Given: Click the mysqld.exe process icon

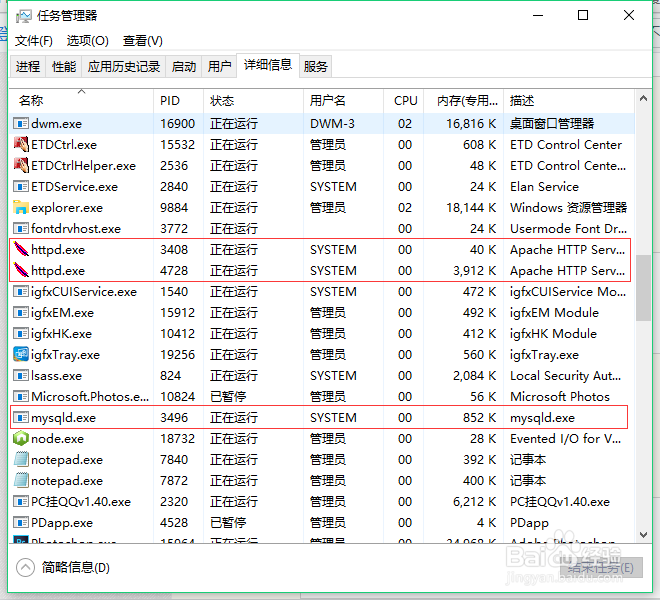Looking at the screenshot, I should pyautogui.click(x=21, y=417).
